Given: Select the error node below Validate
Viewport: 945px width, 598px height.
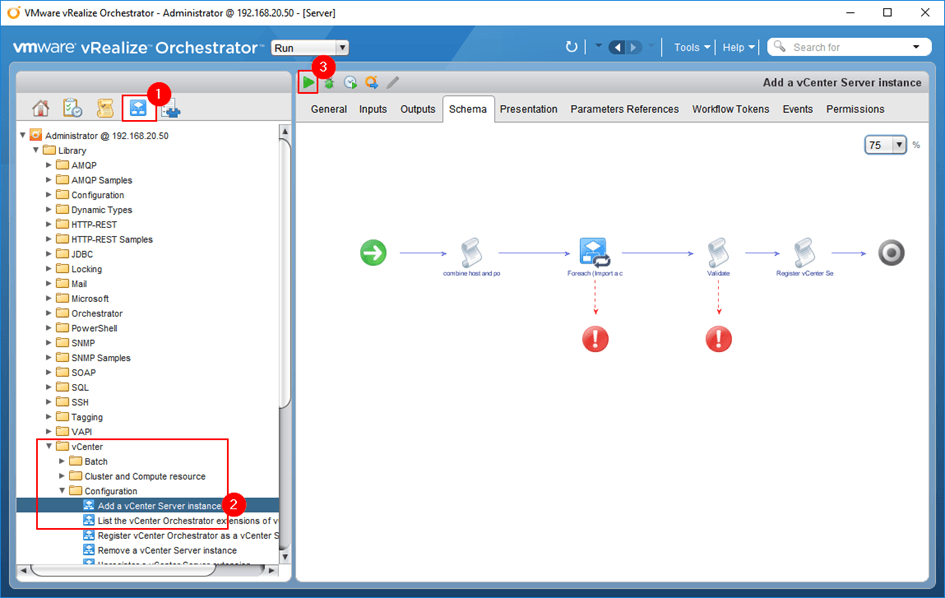Looking at the screenshot, I should (x=719, y=339).
